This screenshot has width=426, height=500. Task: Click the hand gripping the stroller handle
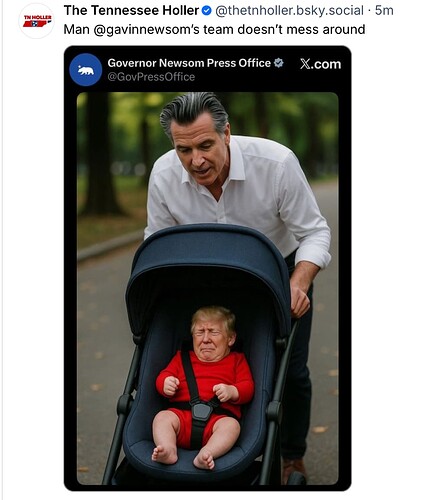point(299,301)
